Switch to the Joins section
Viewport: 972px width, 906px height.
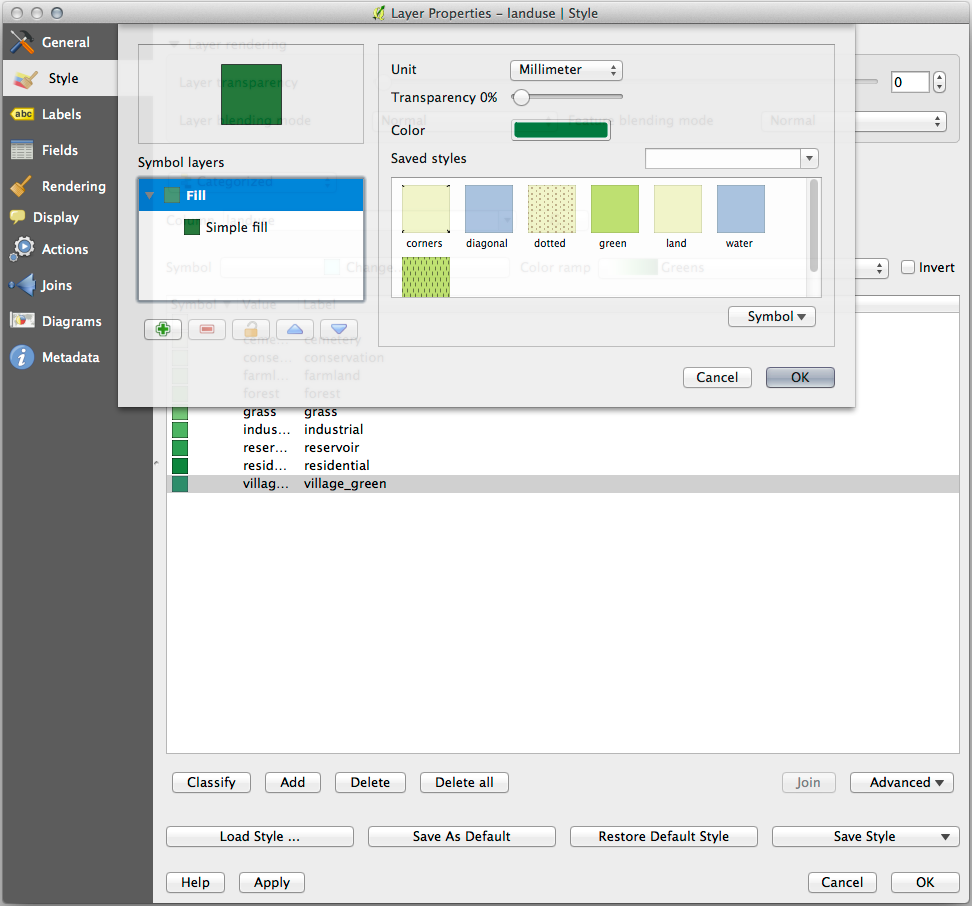56,285
